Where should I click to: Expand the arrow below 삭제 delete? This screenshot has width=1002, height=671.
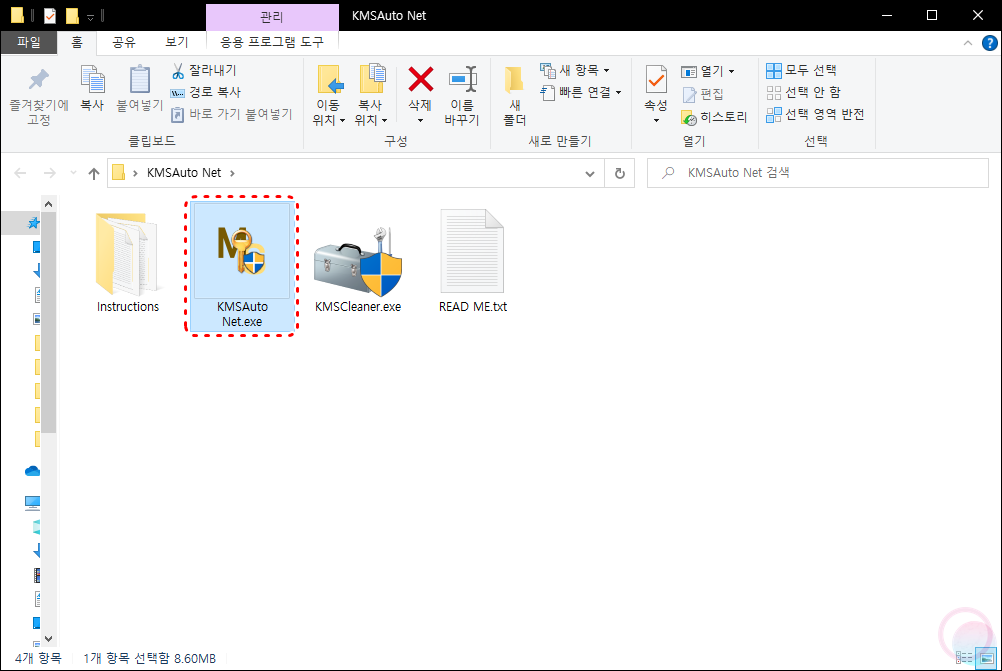pyautogui.click(x=420, y=120)
